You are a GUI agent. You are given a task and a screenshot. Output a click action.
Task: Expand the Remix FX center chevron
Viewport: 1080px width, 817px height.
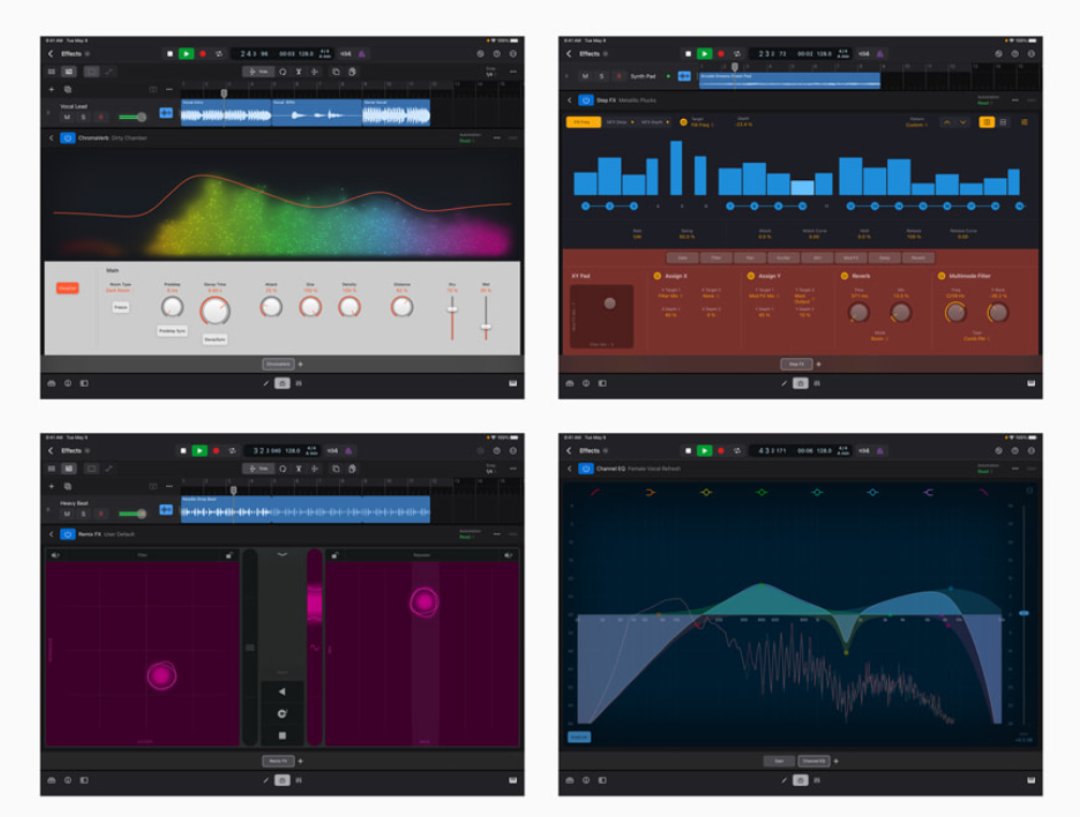(282, 554)
